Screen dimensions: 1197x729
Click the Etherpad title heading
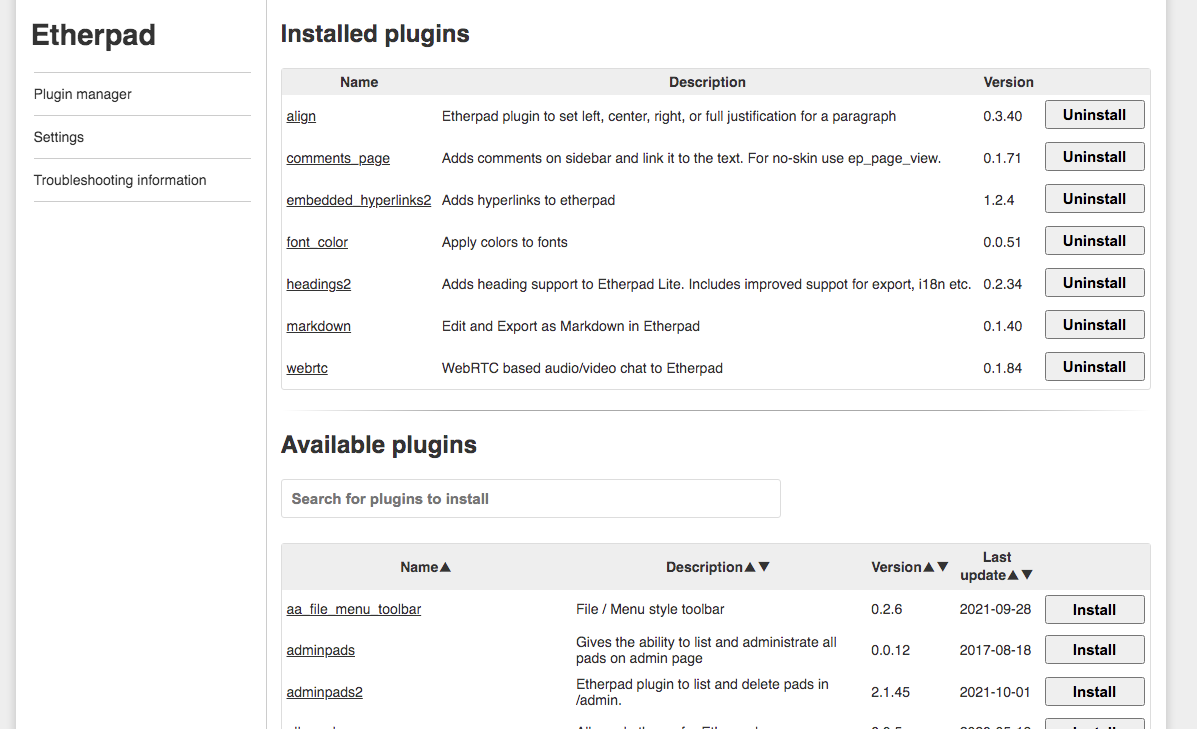point(93,35)
